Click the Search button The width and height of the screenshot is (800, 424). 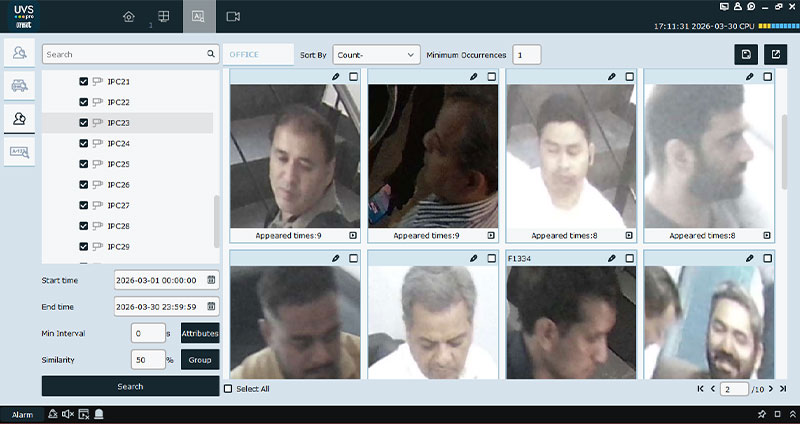[130, 386]
